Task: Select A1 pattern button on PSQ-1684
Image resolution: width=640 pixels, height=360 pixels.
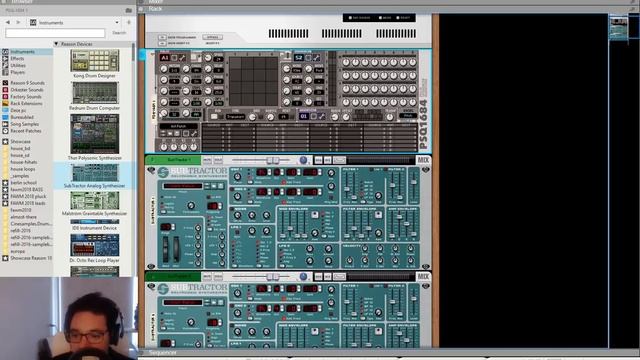Action: pos(164,58)
